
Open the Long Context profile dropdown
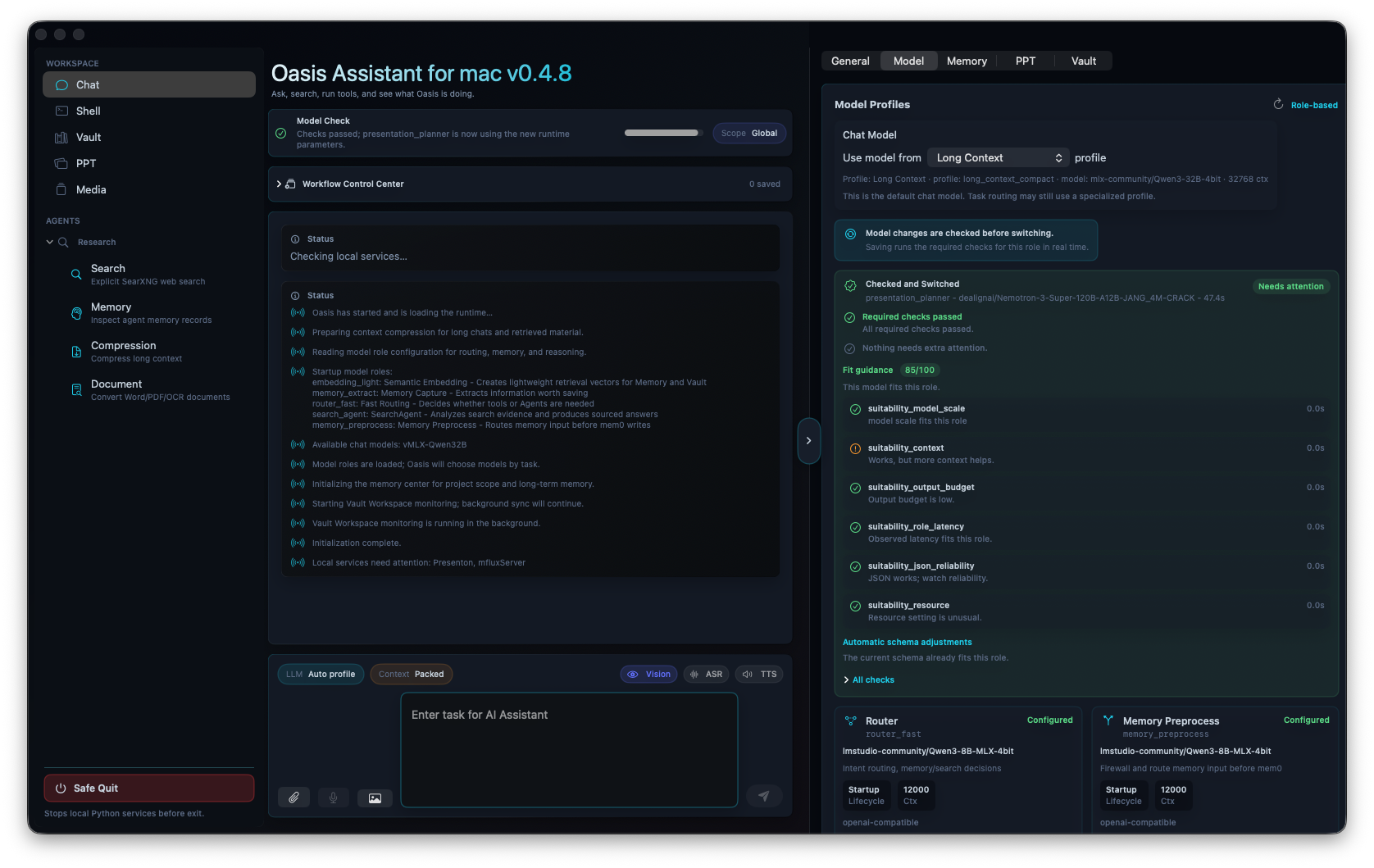pyautogui.click(x=999, y=157)
